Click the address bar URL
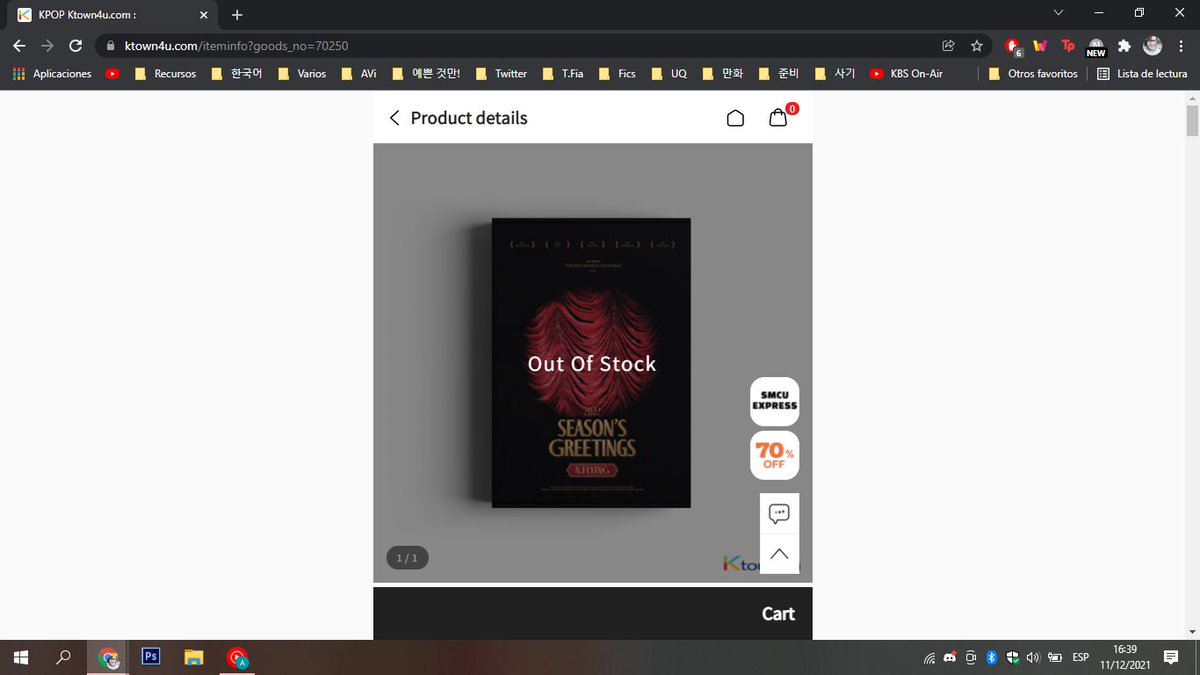 [236, 46]
